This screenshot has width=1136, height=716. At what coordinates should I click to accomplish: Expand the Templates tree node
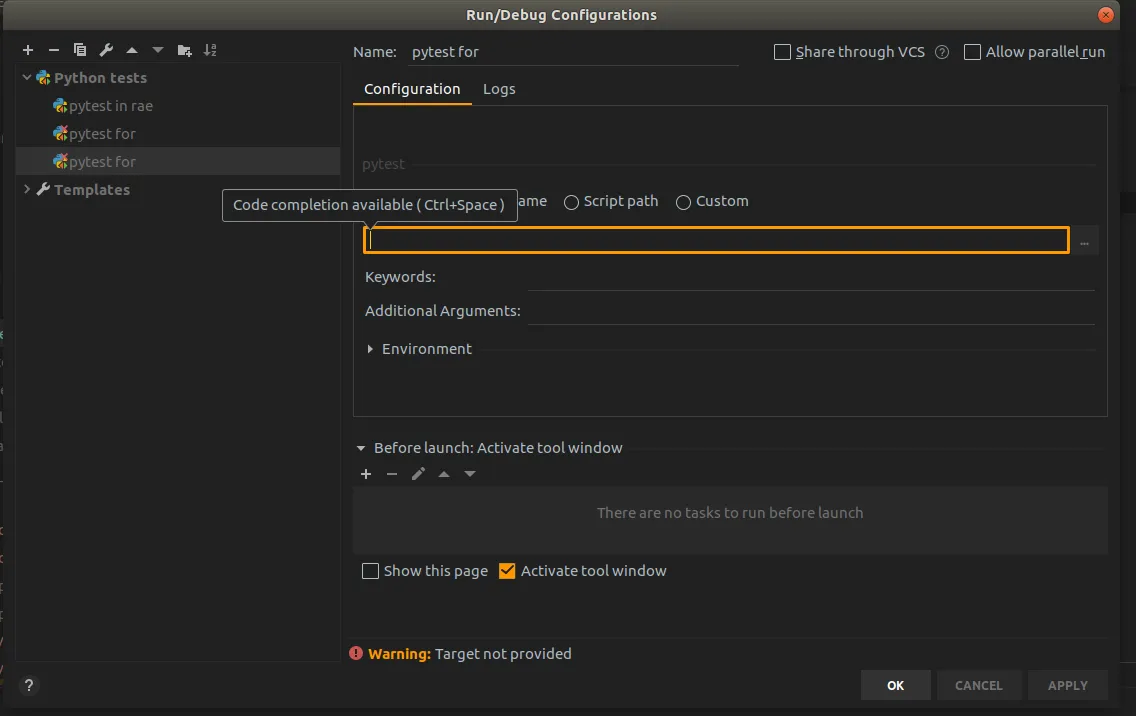tap(27, 189)
